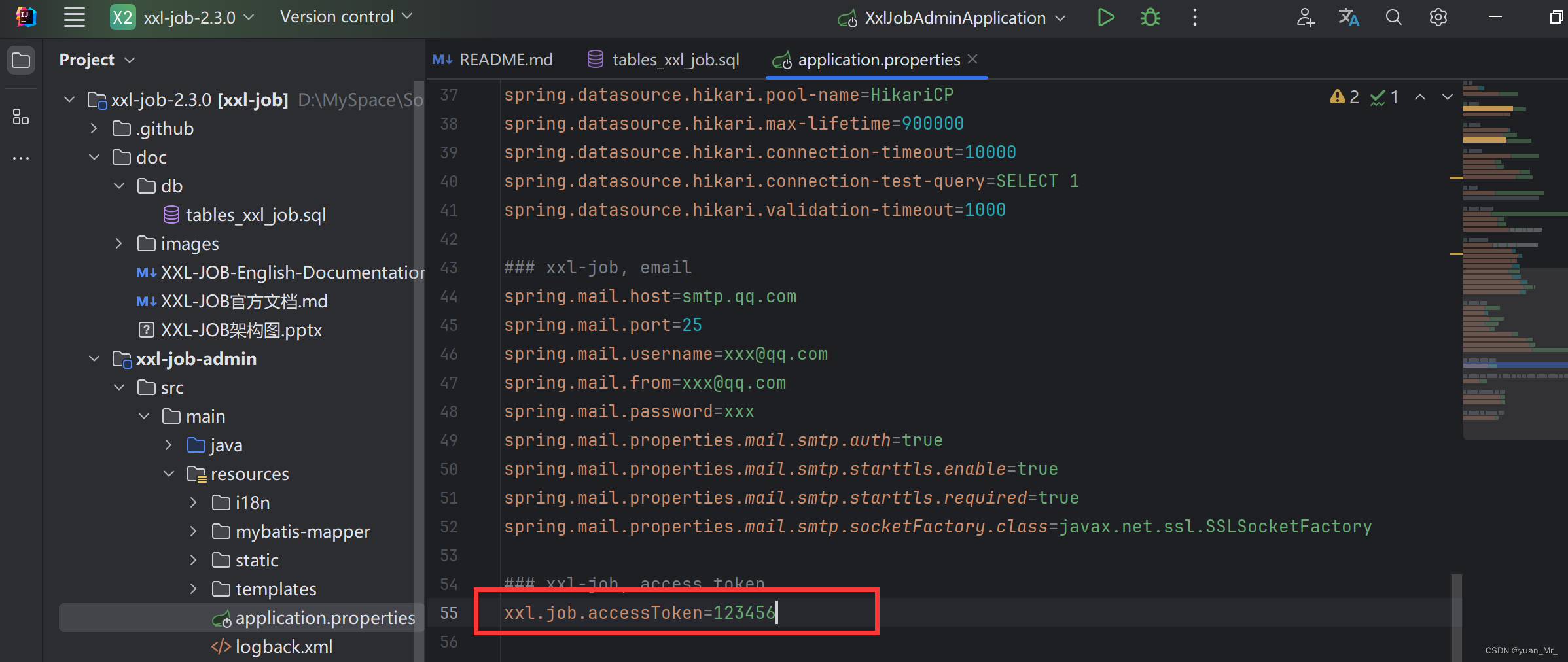
Task: Place cursor in xxl.job.accessToken=123456 line
Action: 639,613
